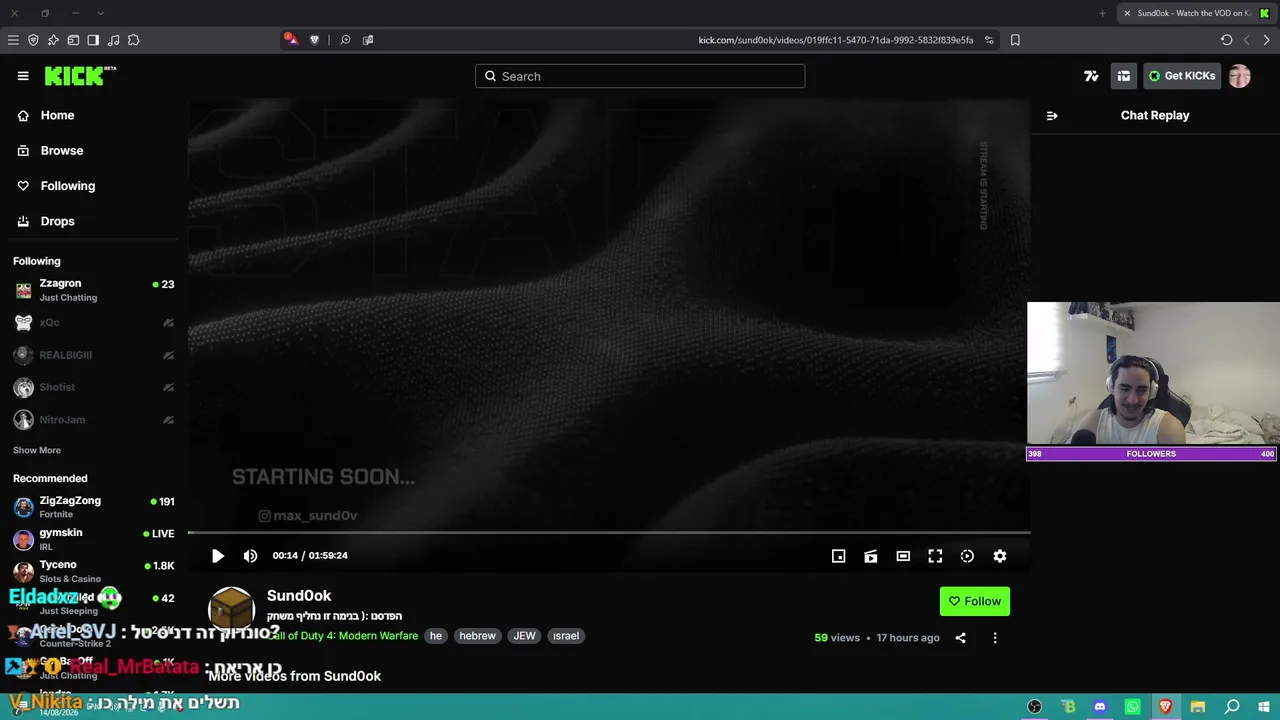
Task: Open Tyceno's Slots & Casino stream
Action: [95, 571]
